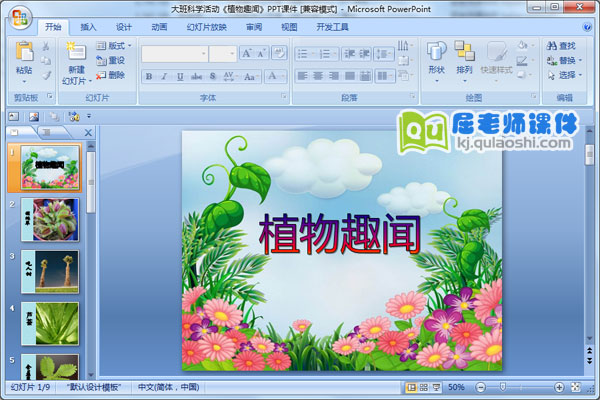Click the Office button logo
Viewport: 600px width, 400px height.
(x=20, y=18)
